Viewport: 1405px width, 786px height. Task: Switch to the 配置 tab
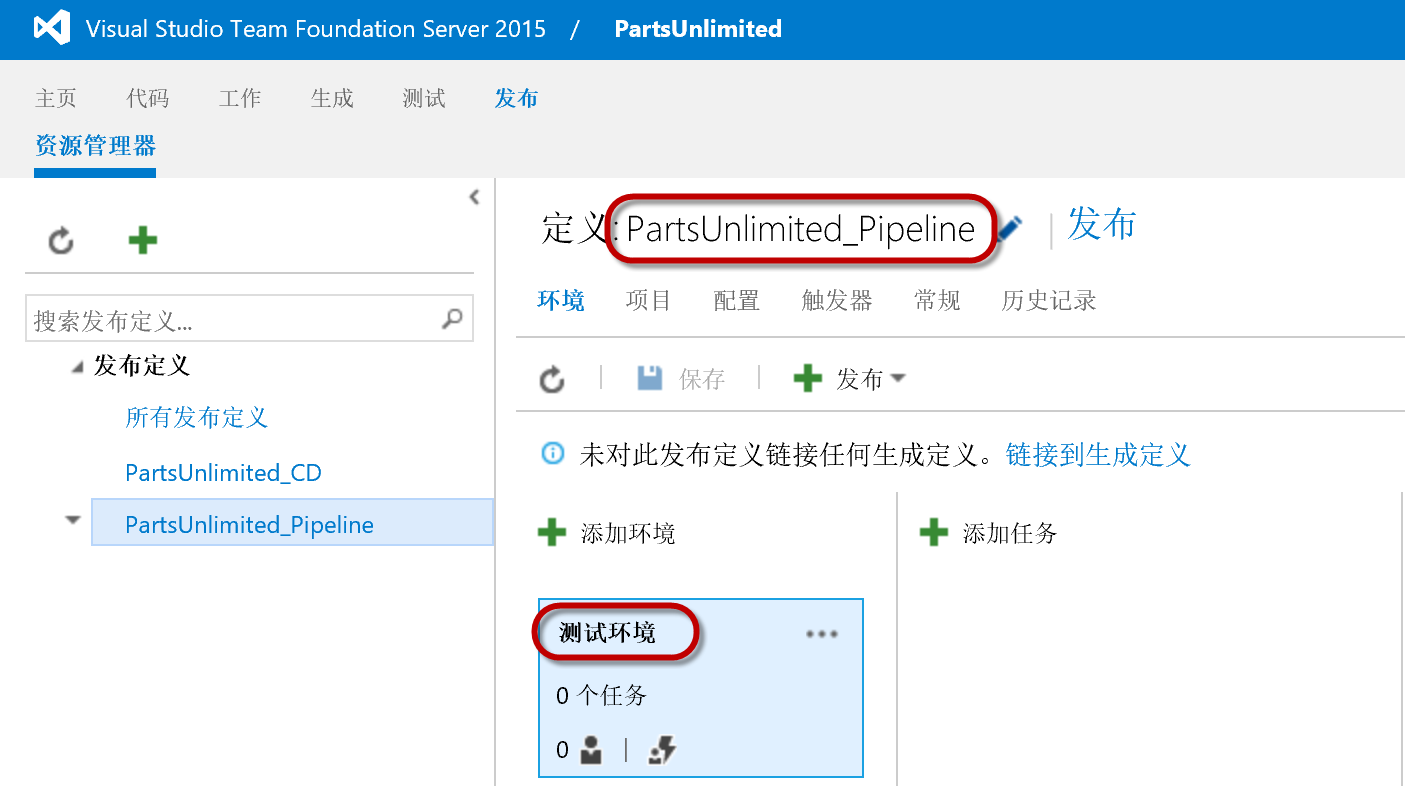(737, 300)
